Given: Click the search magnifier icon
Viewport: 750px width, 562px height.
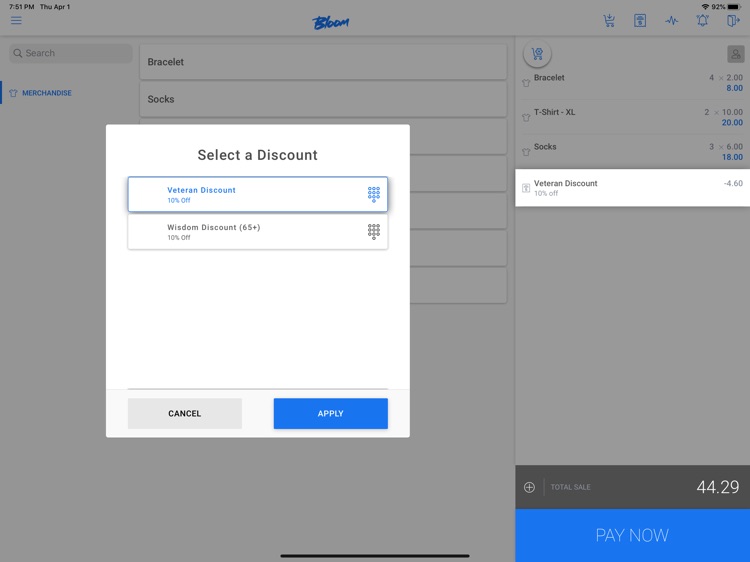Looking at the screenshot, I should (18, 53).
